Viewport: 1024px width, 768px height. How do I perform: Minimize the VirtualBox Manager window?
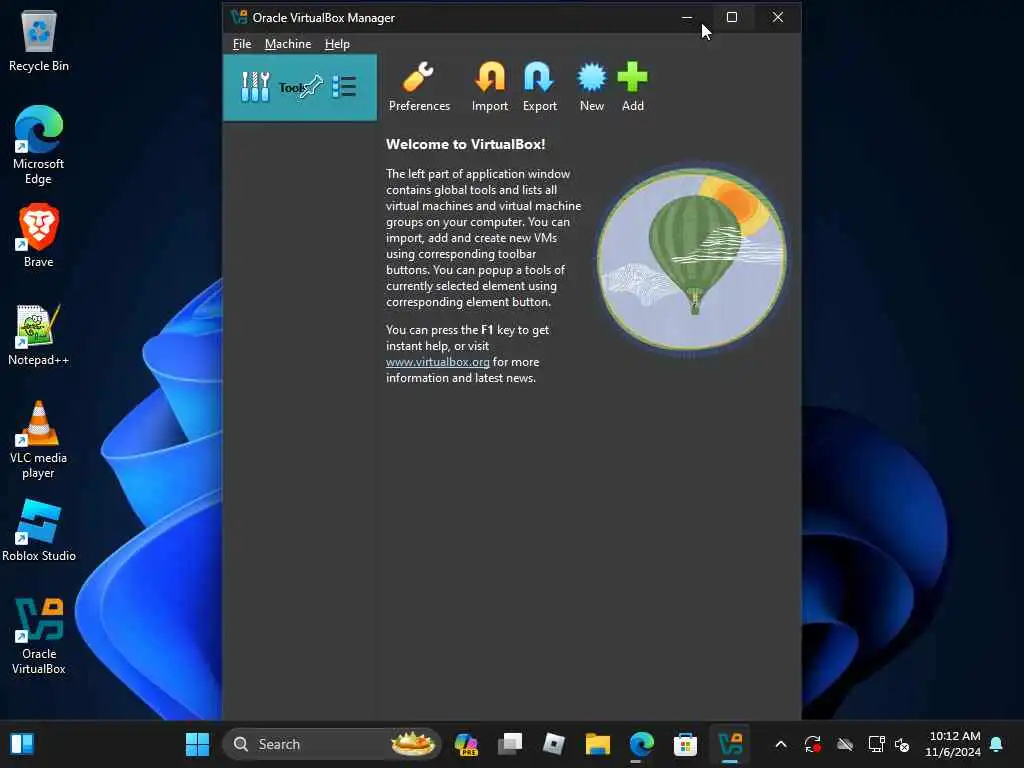[x=687, y=18]
